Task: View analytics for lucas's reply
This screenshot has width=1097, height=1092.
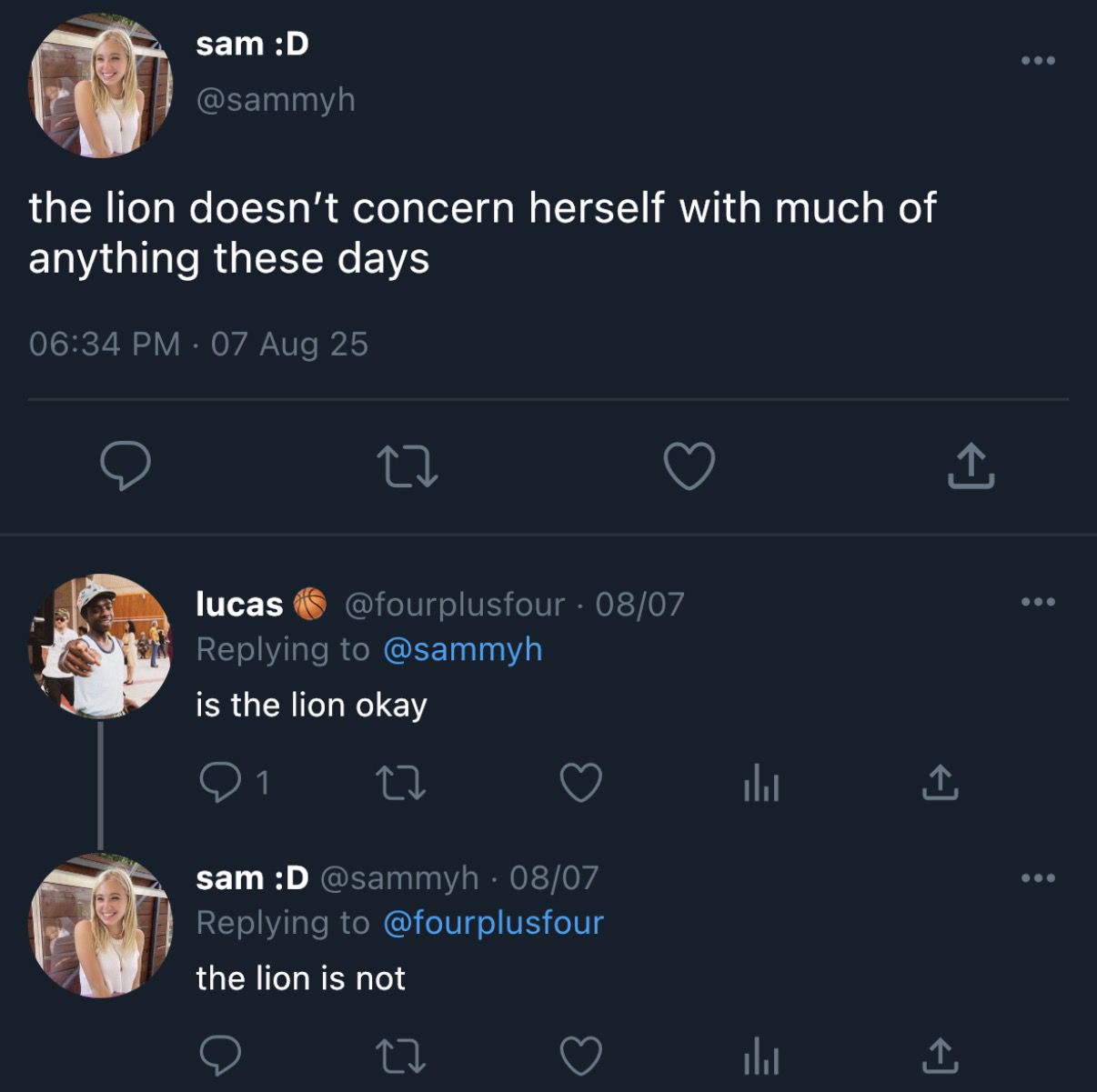Action: [760, 782]
